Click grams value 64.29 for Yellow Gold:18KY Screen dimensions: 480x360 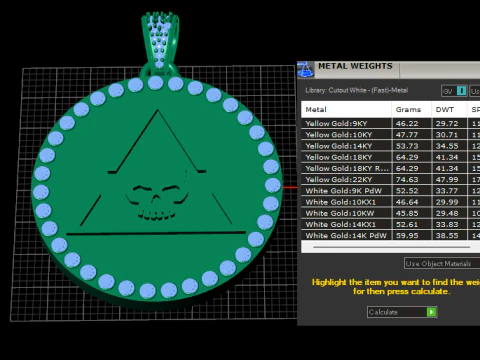click(407, 157)
